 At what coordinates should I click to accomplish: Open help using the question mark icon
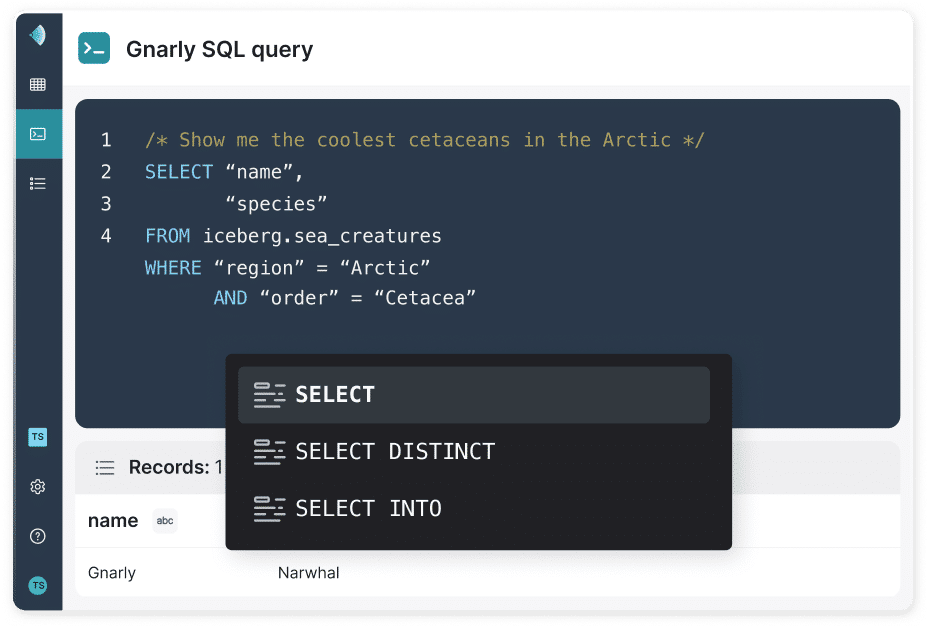click(x=38, y=536)
